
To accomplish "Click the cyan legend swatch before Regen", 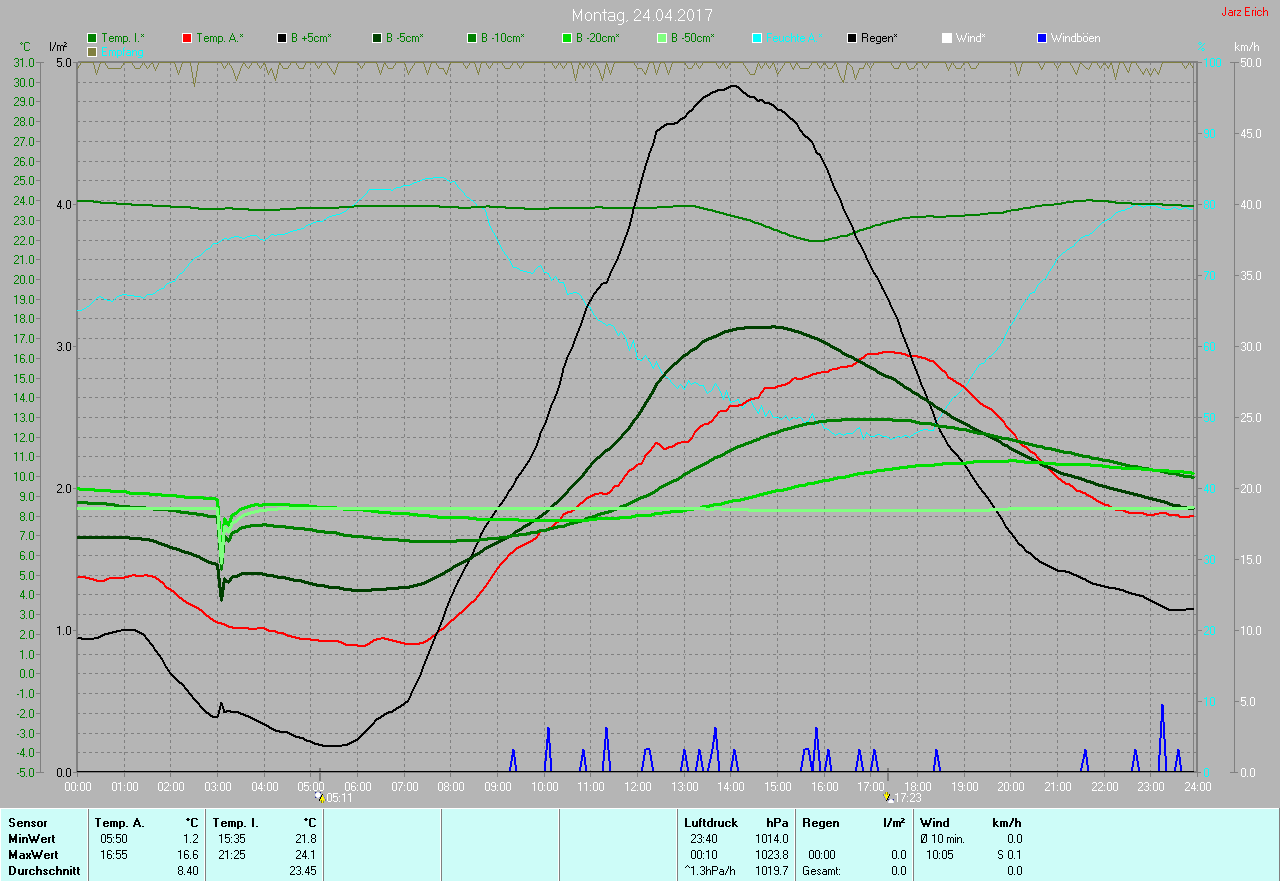I will 756,38.
